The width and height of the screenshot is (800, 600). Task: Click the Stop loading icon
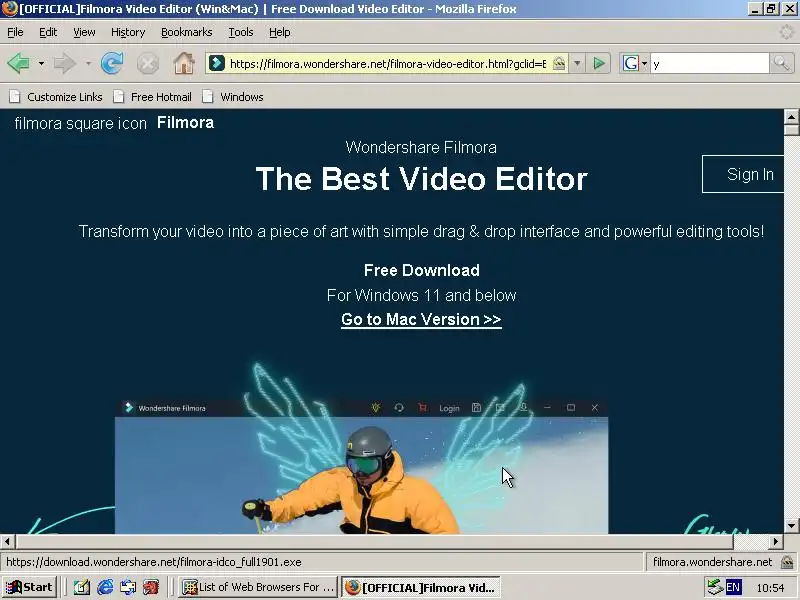pyautogui.click(x=147, y=64)
